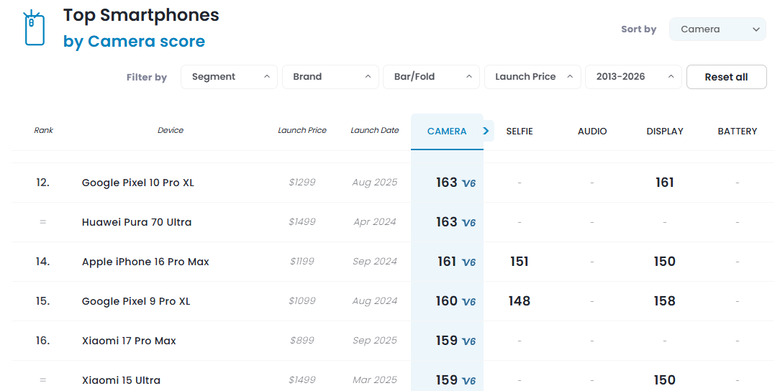
Task: Click the Mar 2025 launch date
Action: point(375,380)
